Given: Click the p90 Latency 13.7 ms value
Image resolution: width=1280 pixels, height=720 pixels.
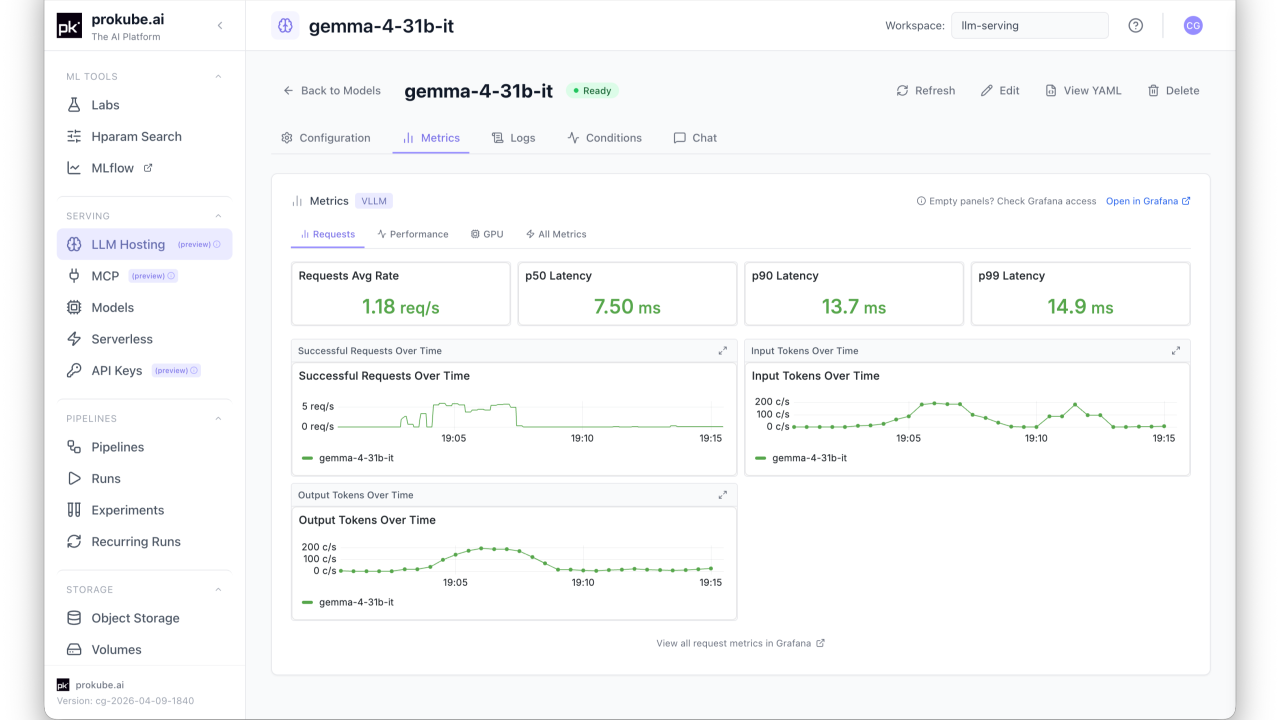Looking at the screenshot, I should 854,307.
